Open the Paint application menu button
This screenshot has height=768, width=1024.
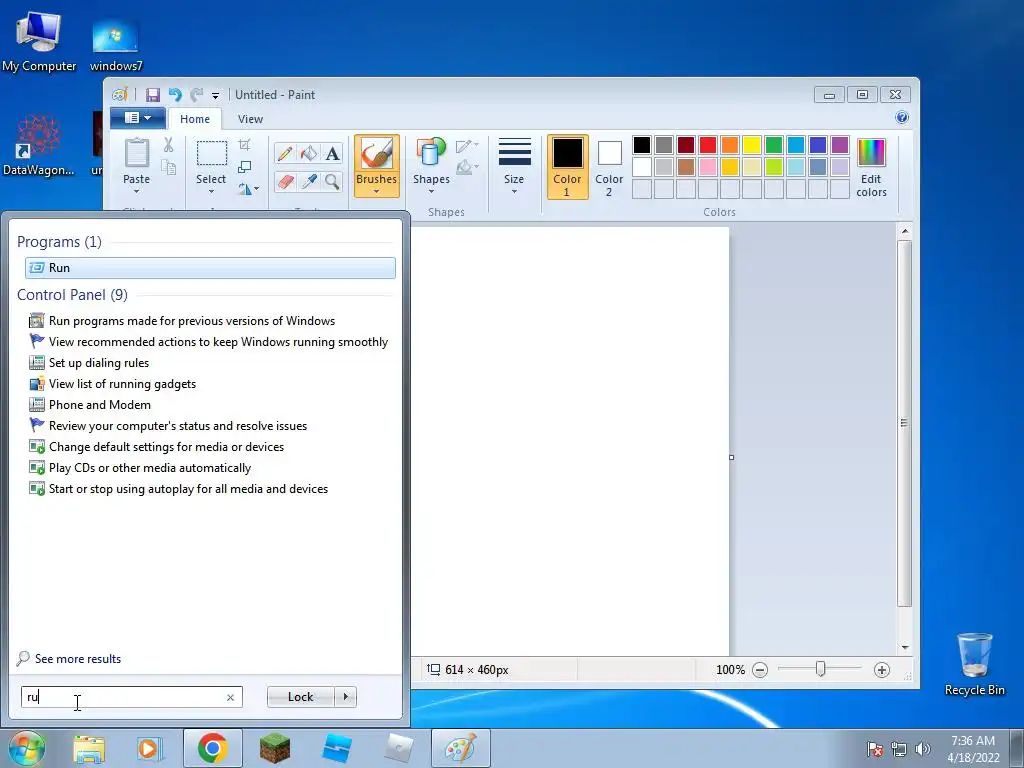(x=138, y=118)
